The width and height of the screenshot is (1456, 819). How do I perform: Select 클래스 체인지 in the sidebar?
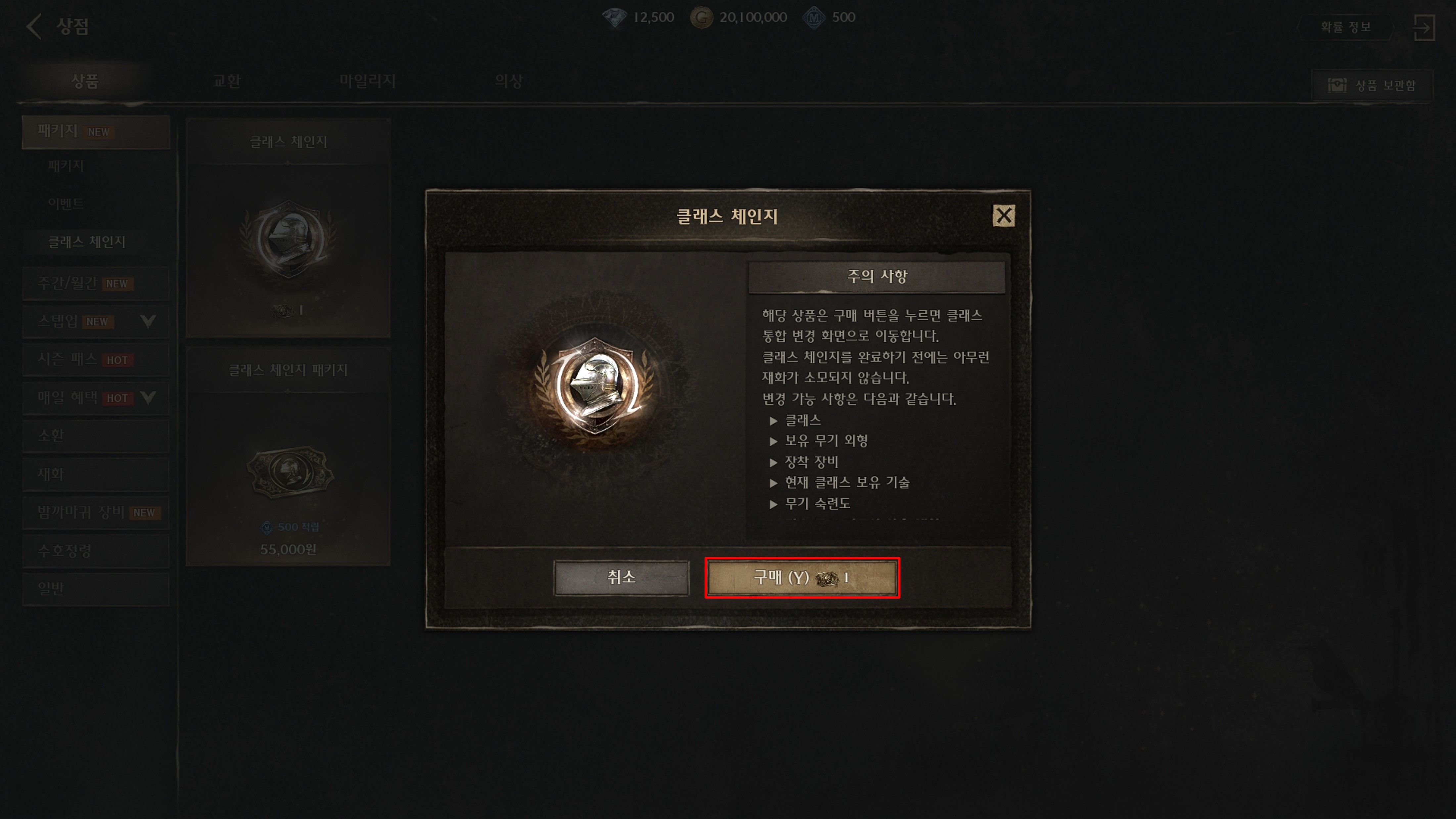pos(86,242)
